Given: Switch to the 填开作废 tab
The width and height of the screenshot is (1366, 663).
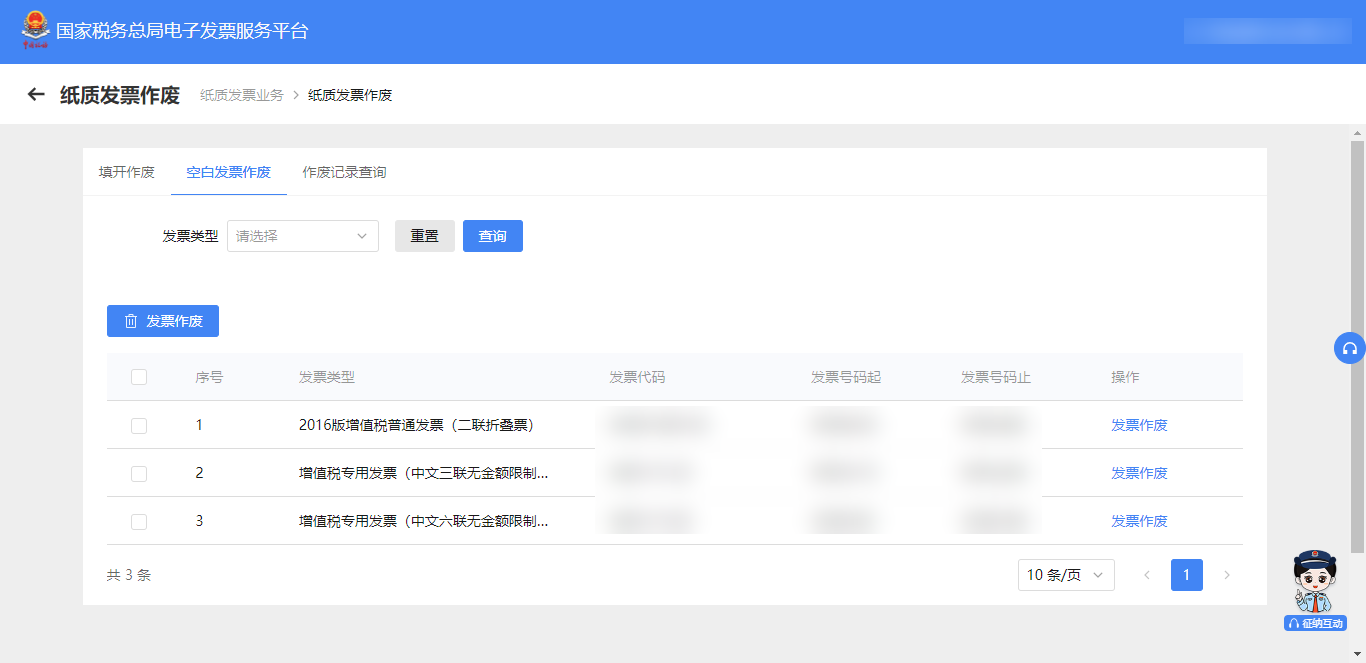Looking at the screenshot, I should [x=127, y=172].
